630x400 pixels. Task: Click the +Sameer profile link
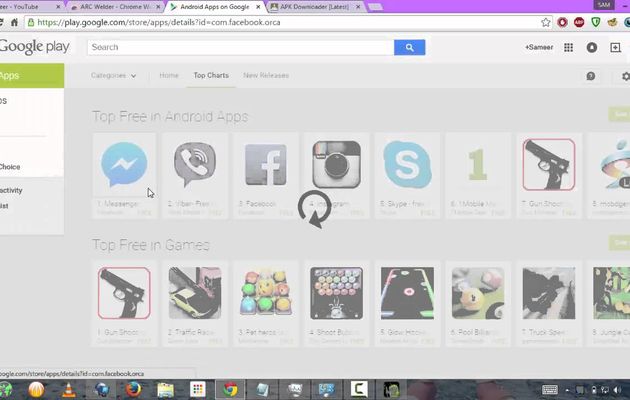pos(539,47)
